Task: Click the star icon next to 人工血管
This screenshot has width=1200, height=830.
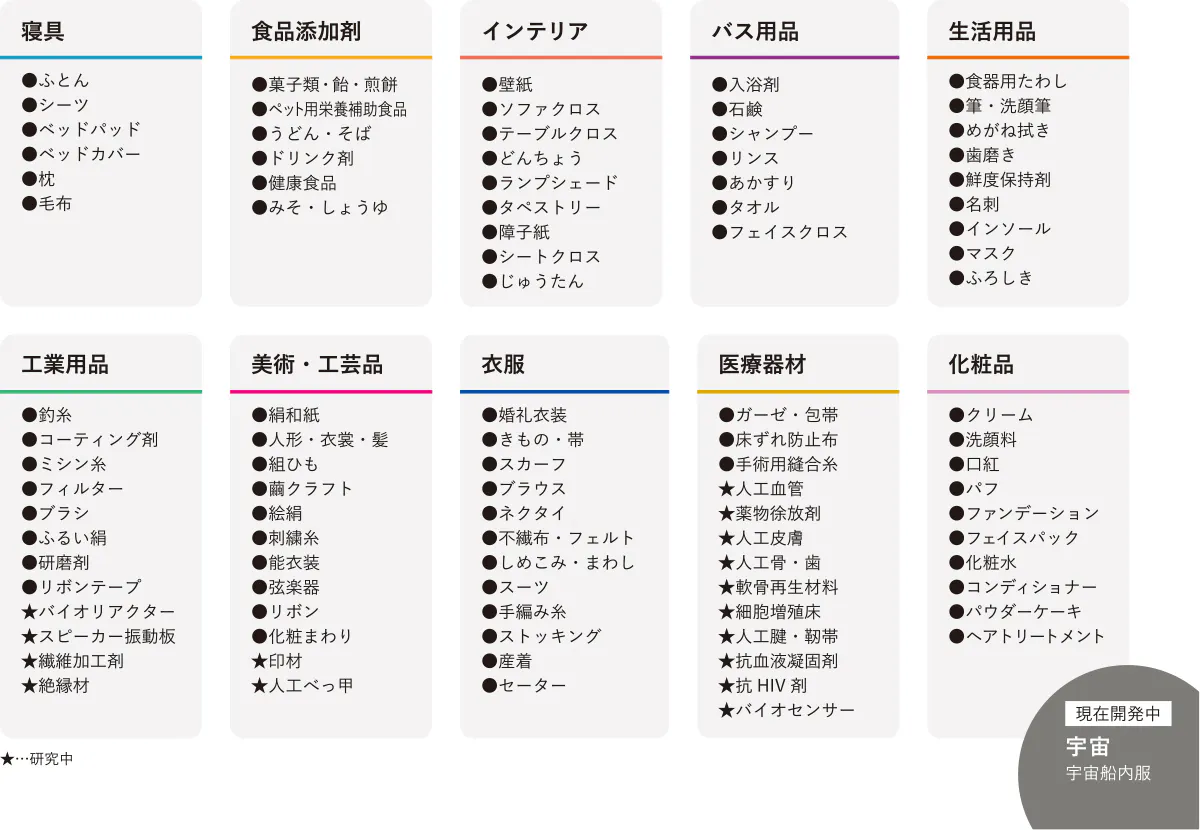Action: pyautogui.click(x=726, y=489)
